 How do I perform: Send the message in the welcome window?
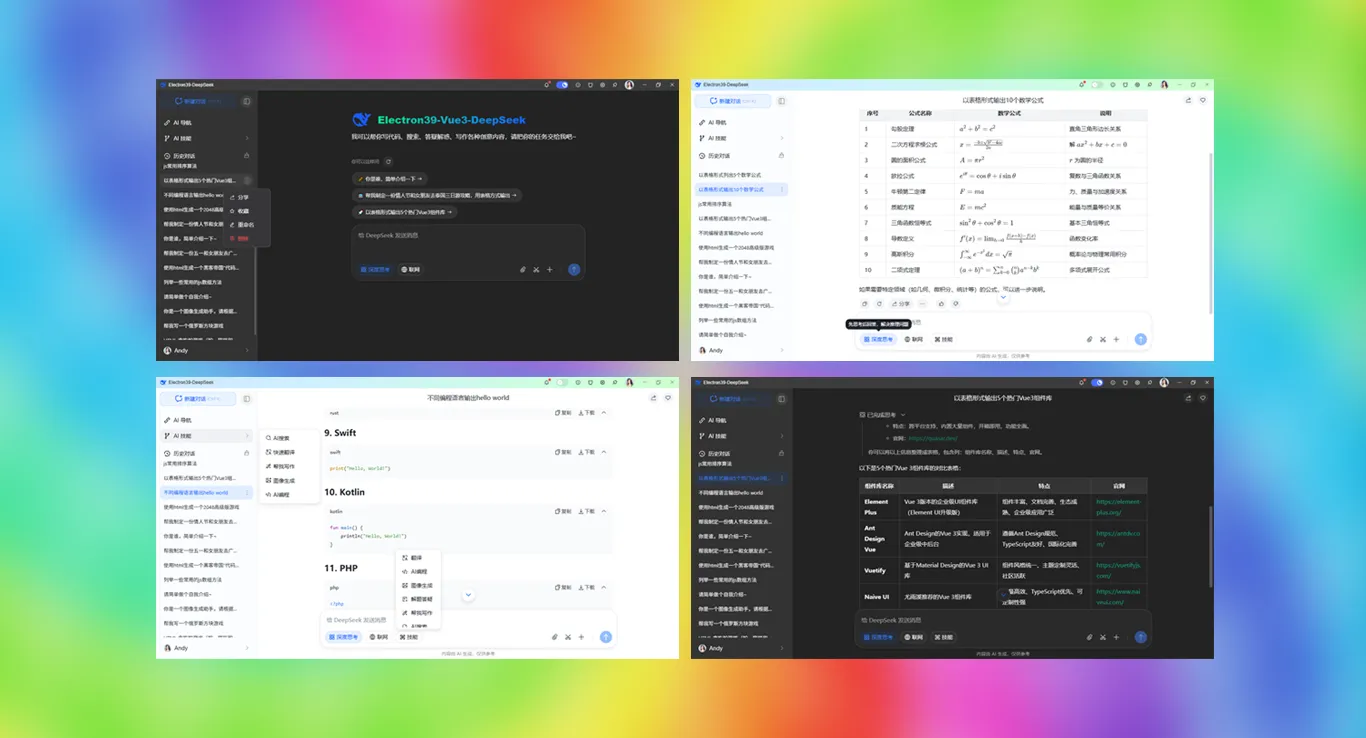(574, 269)
